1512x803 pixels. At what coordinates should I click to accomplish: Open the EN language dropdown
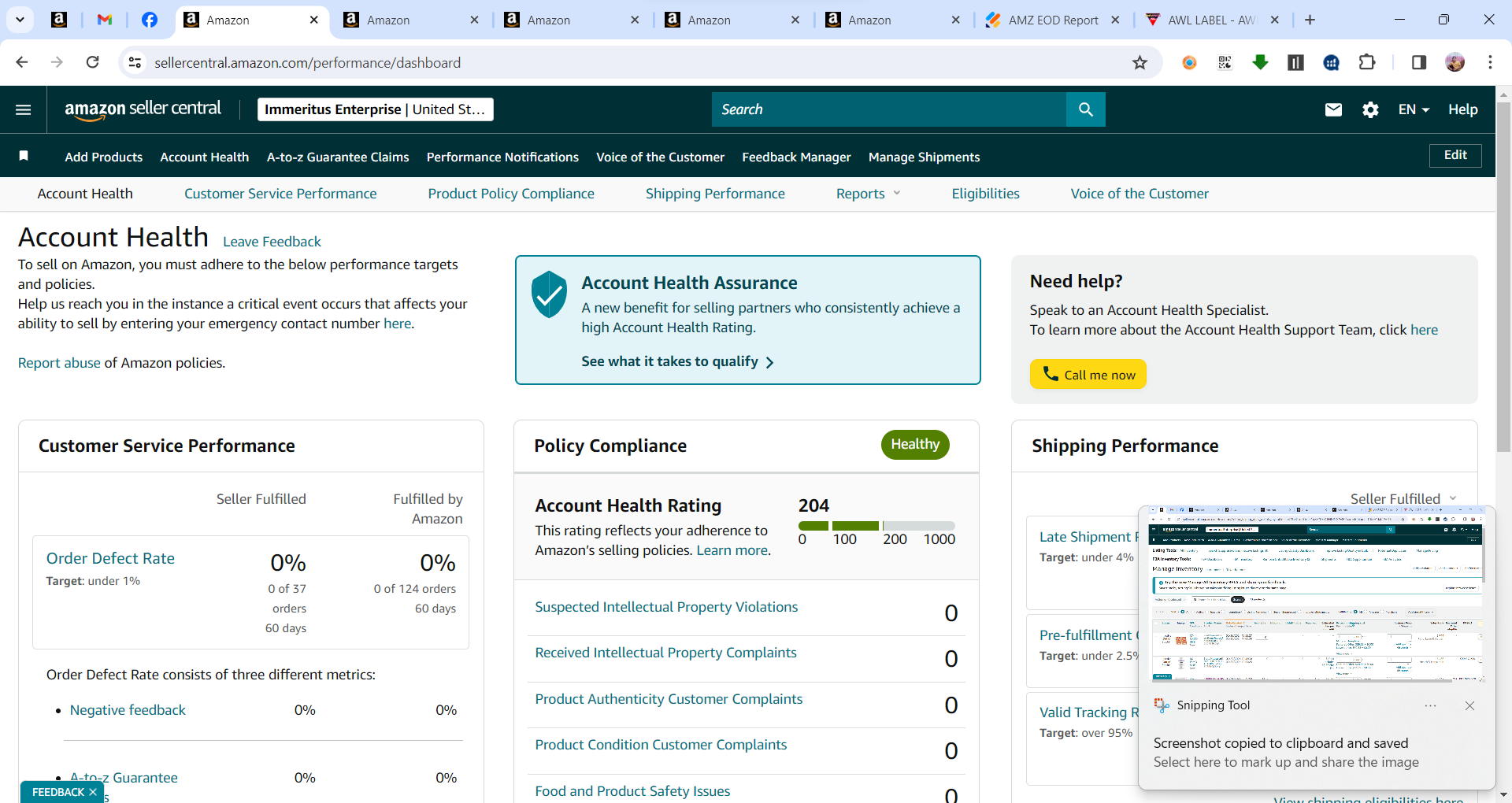coord(1414,109)
